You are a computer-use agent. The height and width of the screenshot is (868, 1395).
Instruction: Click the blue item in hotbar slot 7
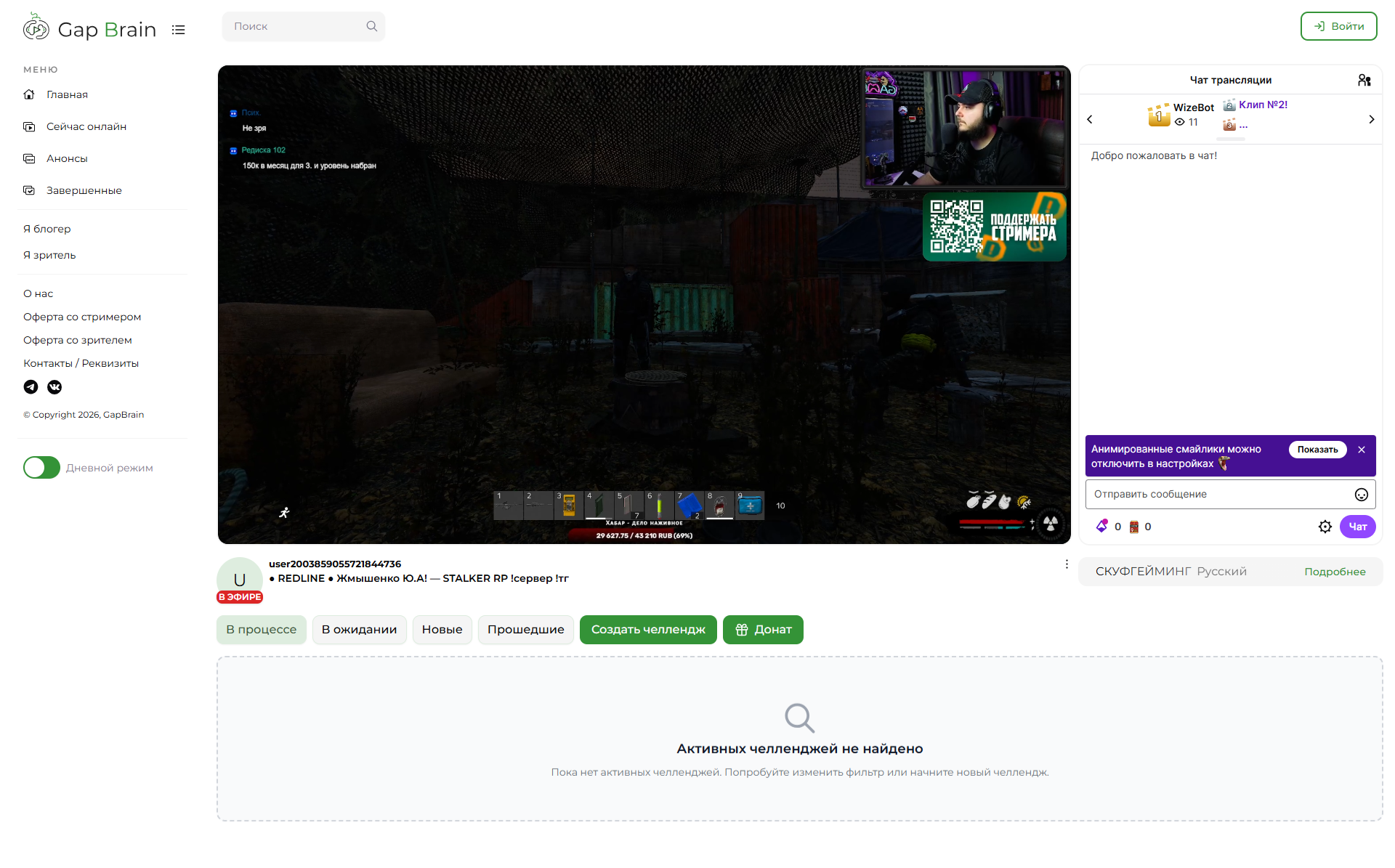(690, 505)
